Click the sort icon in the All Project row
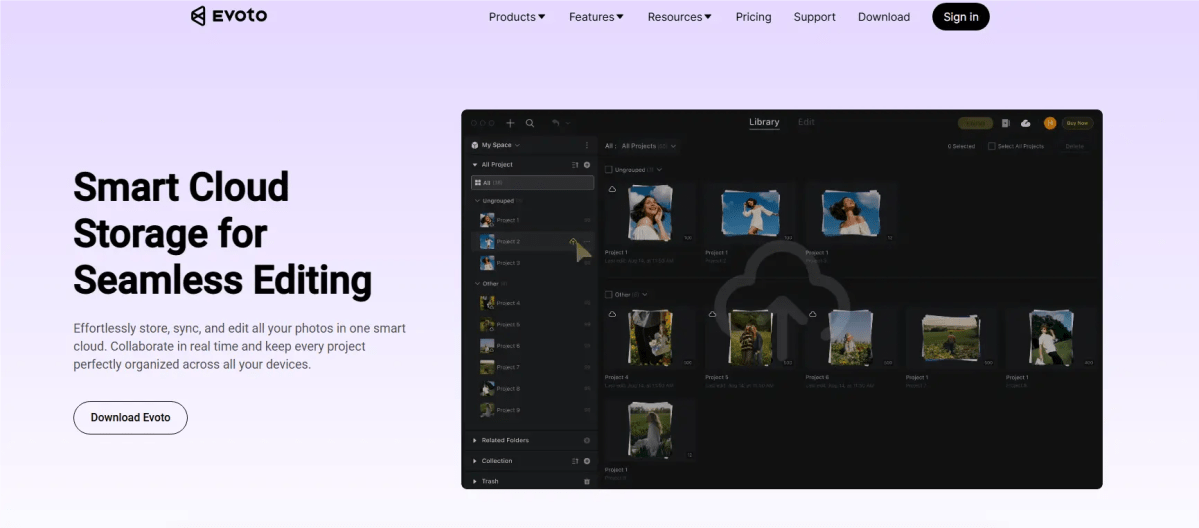This screenshot has height=528, width=1199. click(x=575, y=165)
